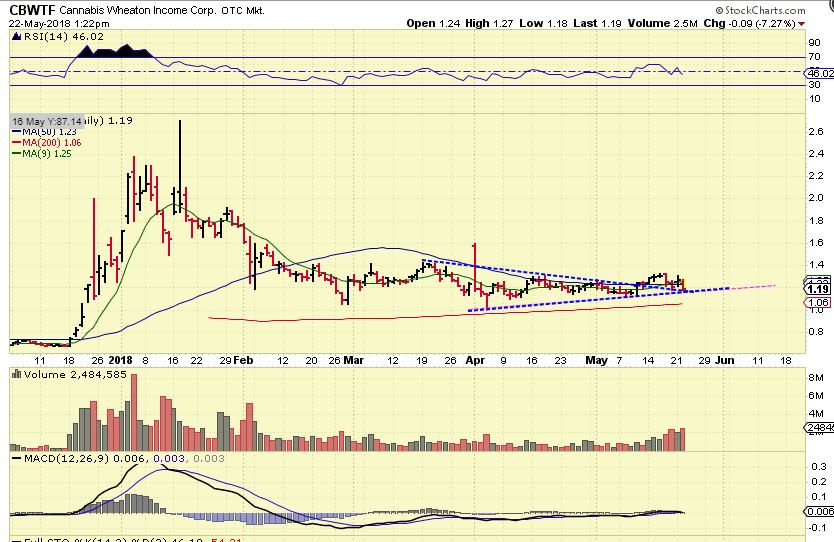Click the Apr label on date axis
The image size is (834, 542).
click(x=475, y=361)
